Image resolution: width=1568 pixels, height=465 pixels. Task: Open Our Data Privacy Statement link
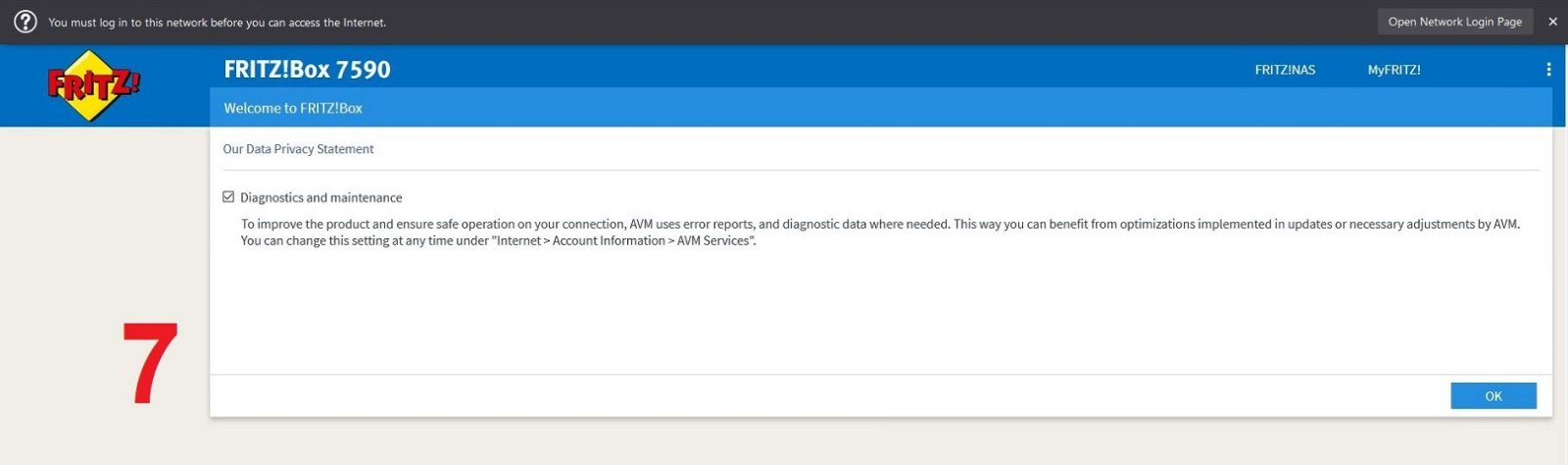click(x=298, y=149)
